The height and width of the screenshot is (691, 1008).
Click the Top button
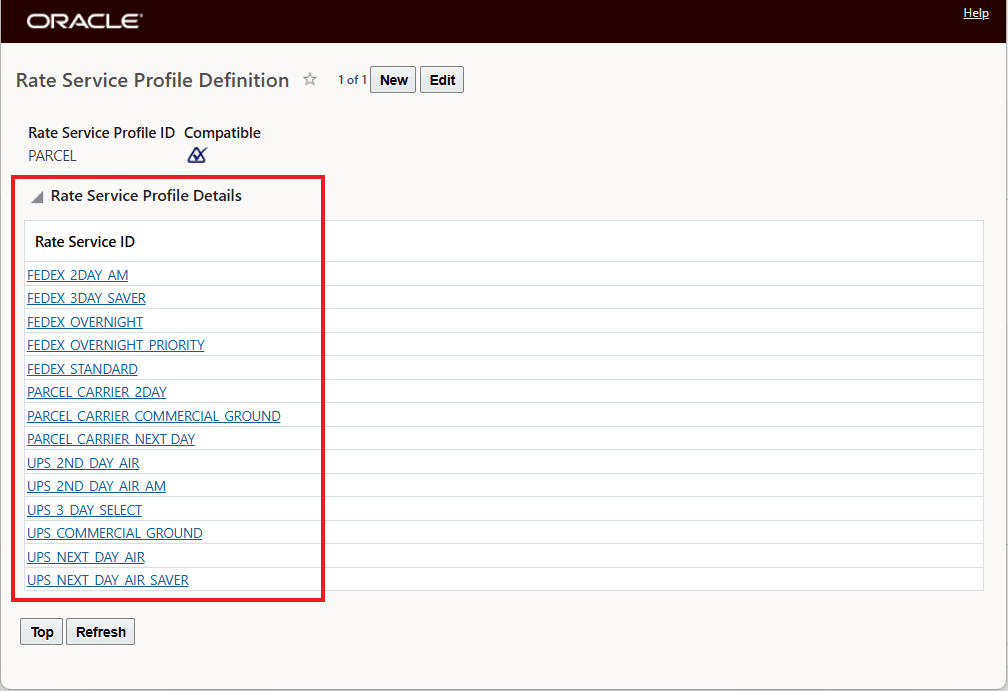[x=42, y=632]
